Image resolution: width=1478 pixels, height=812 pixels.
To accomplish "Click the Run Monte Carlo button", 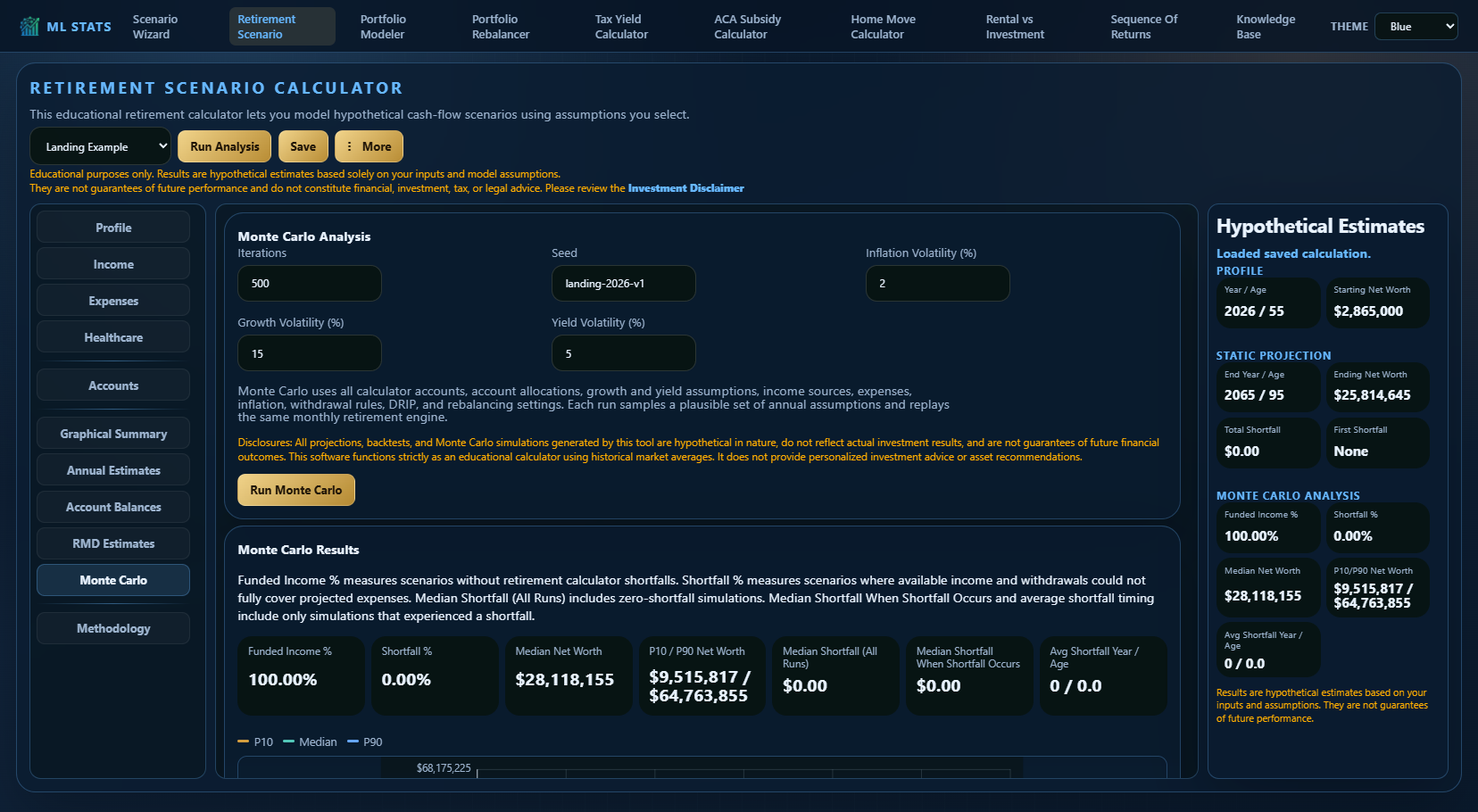I will 296,490.
